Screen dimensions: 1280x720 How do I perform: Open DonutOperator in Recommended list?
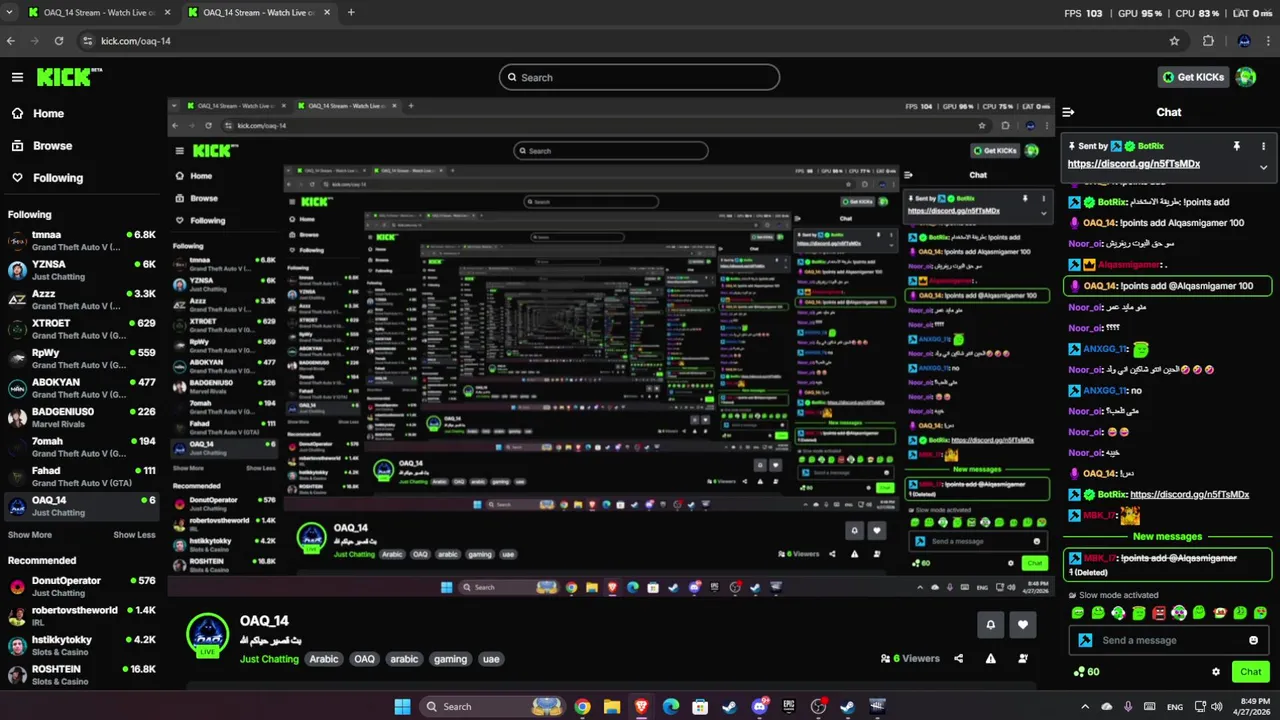[x=81, y=586]
